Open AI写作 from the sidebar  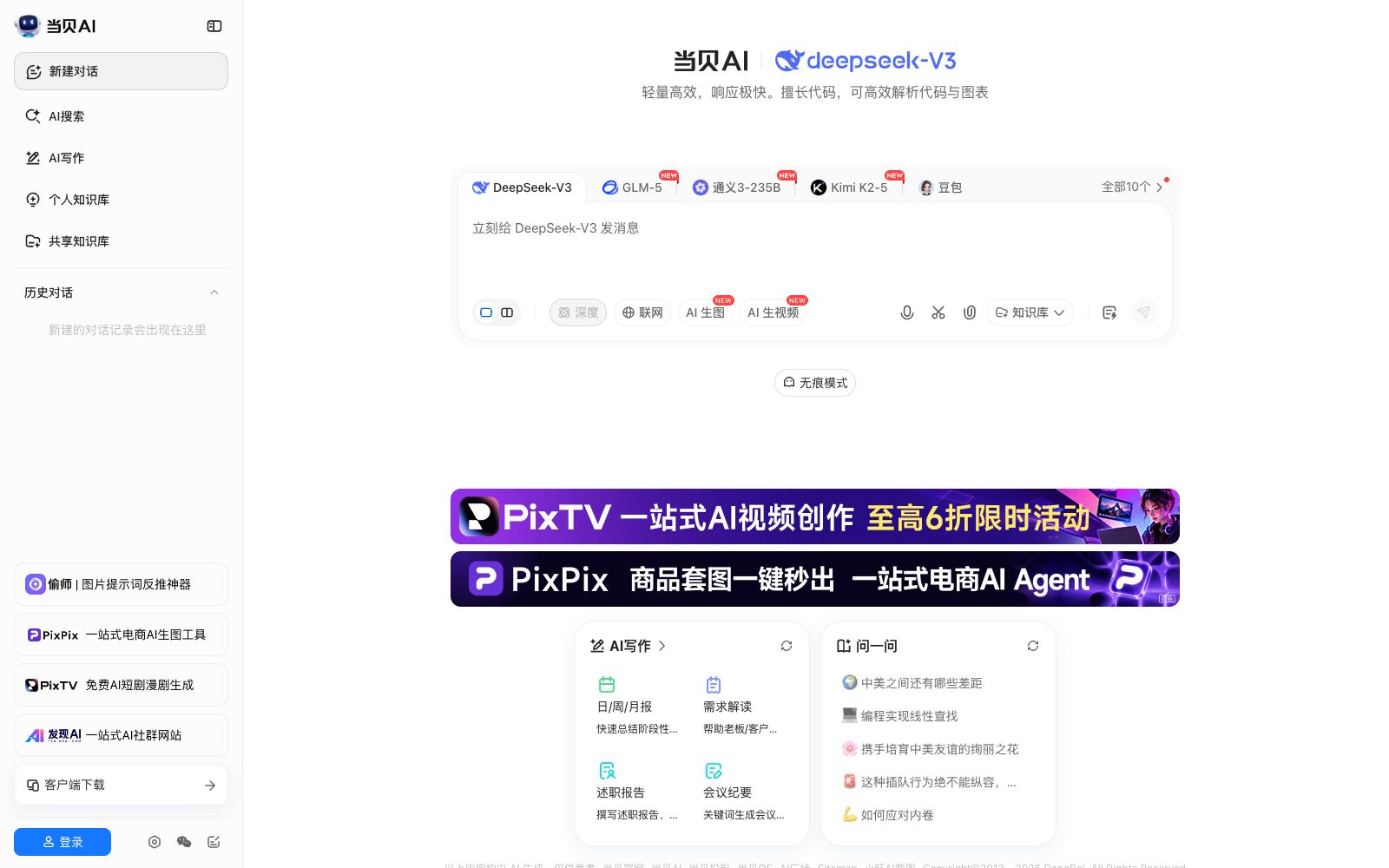tap(121, 158)
